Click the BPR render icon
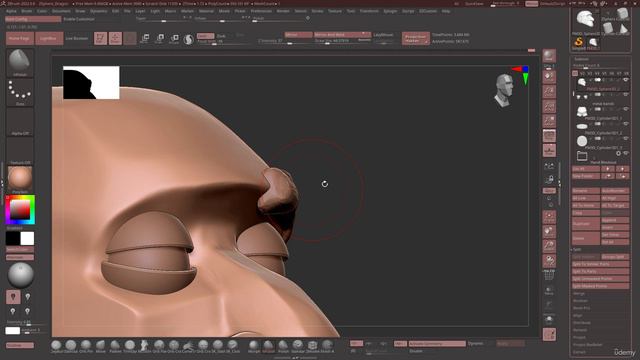This screenshot has height=360, width=640. click(x=549, y=56)
